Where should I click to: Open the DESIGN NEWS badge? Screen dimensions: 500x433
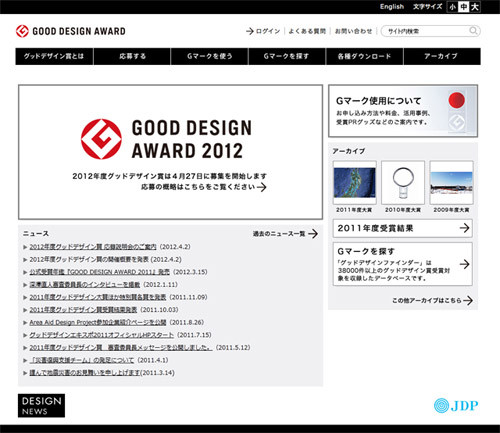click(41, 405)
